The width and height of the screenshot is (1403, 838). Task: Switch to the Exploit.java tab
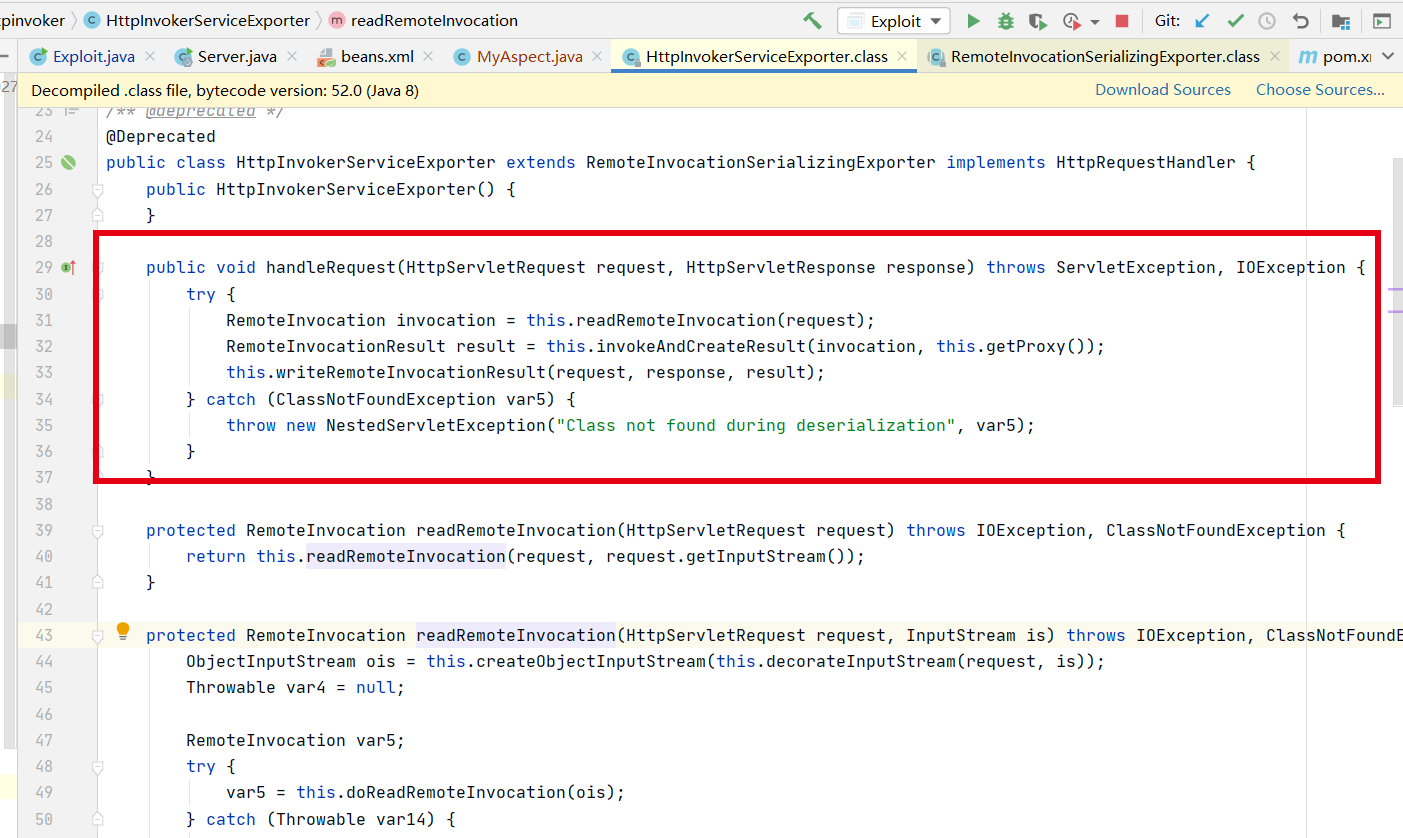[x=93, y=56]
